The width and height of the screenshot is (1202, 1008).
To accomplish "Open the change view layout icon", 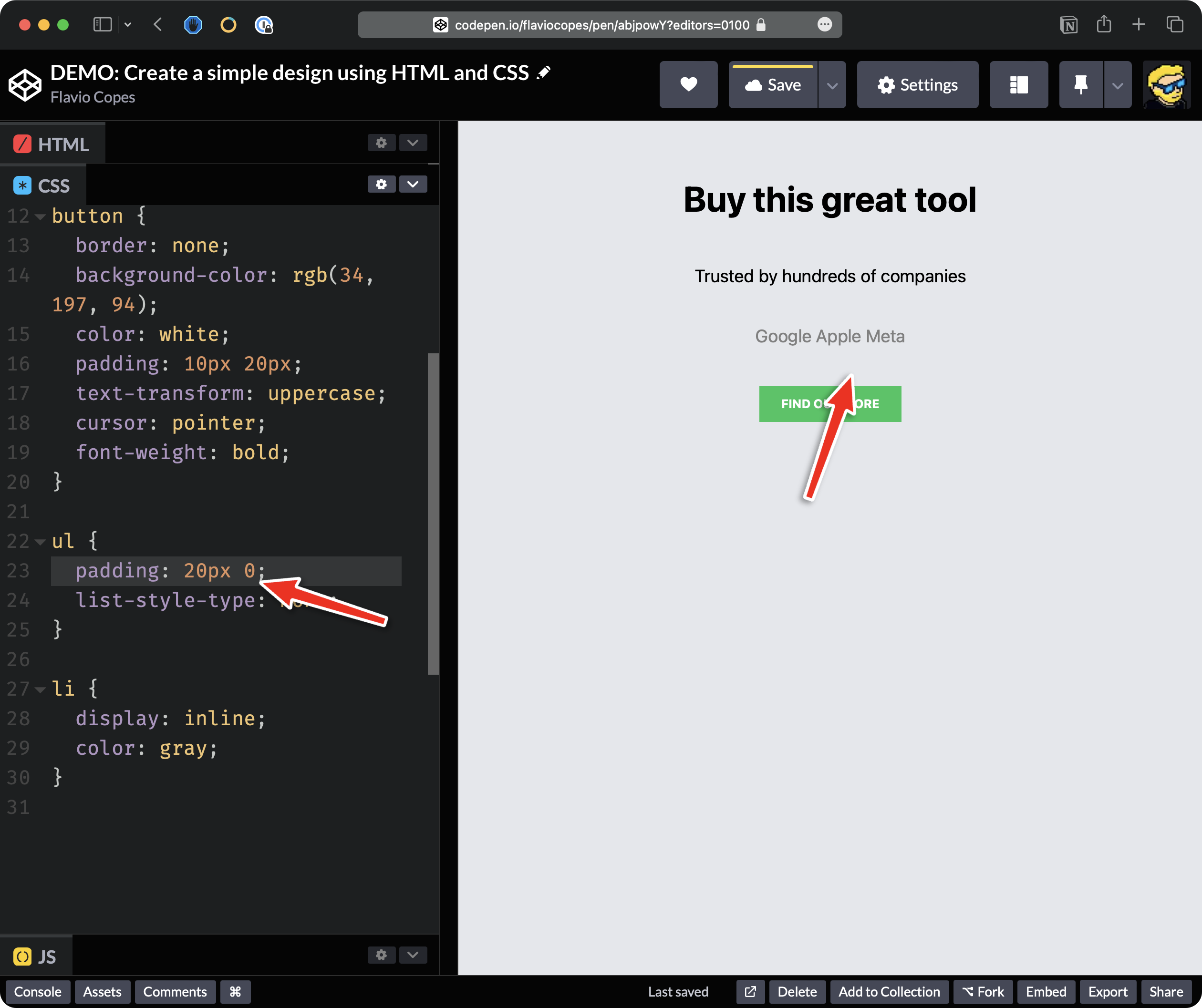I will (x=1018, y=85).
